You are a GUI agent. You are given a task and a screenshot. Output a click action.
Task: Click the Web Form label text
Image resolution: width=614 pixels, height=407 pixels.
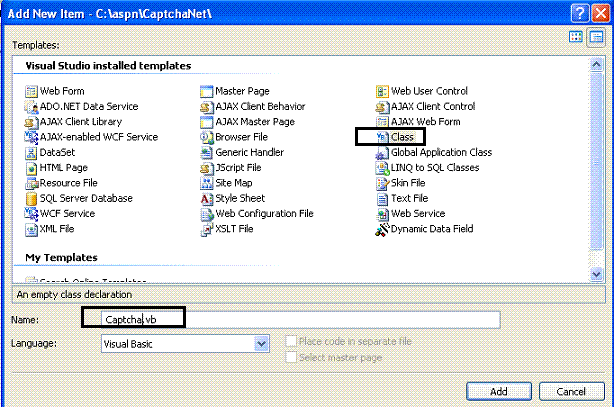point(62,91)
